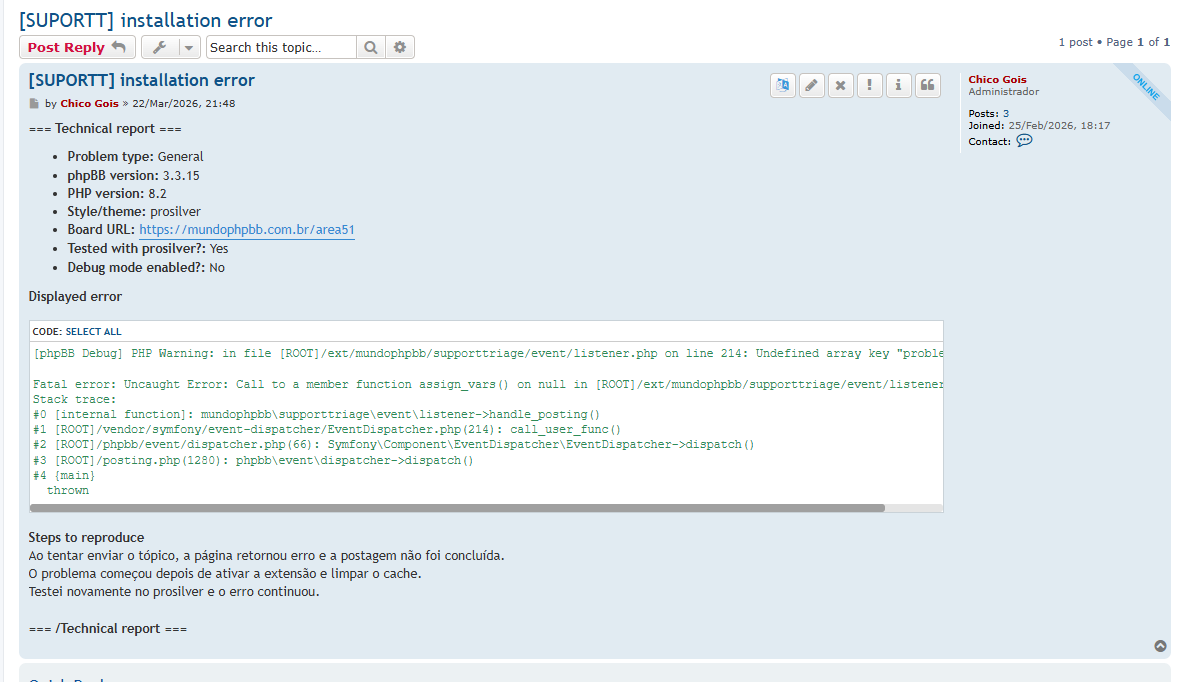
Task: Delete the post using X icon
Action: [841, 85]
